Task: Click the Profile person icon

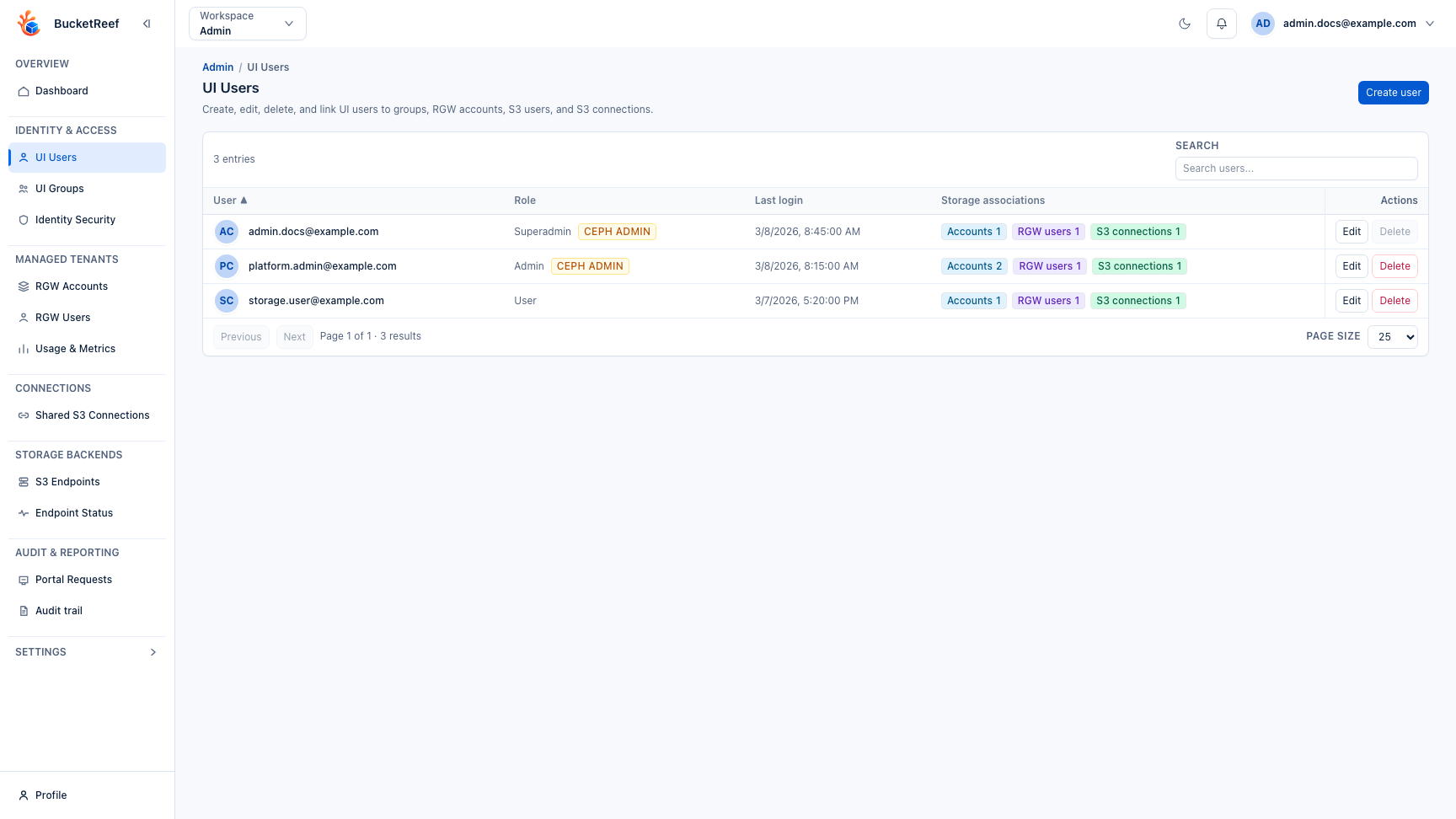Action: tap(24, 795)
